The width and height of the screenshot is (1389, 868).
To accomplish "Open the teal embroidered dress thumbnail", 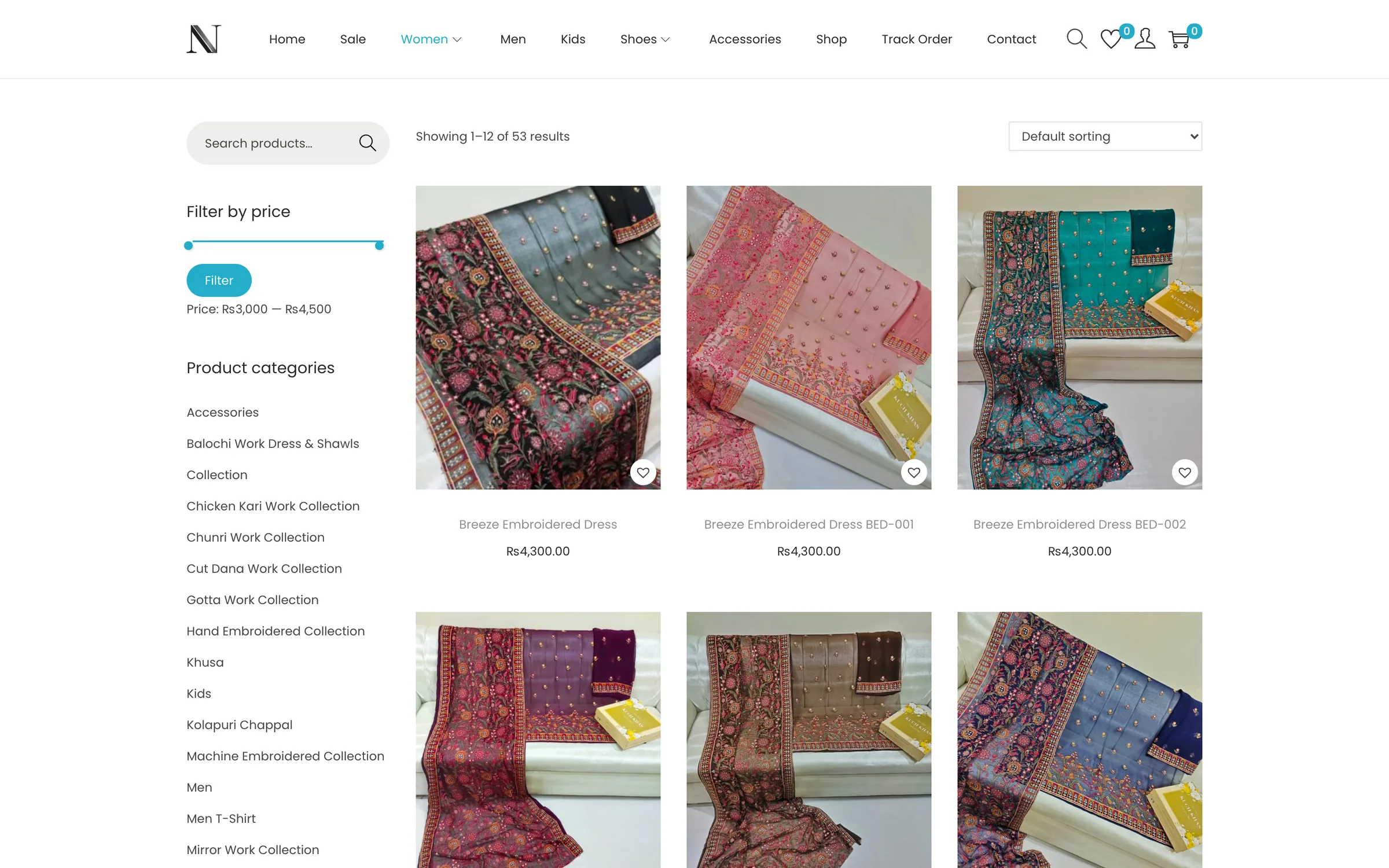I will coord(1079,337).
